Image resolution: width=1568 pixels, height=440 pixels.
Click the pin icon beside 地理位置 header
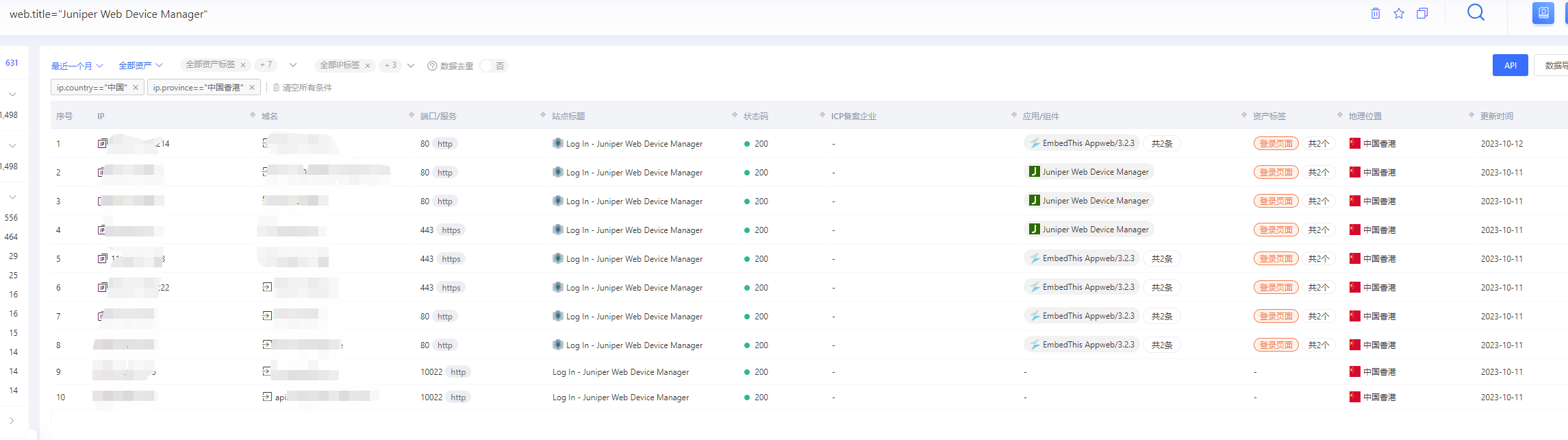tap(1340, 115)
